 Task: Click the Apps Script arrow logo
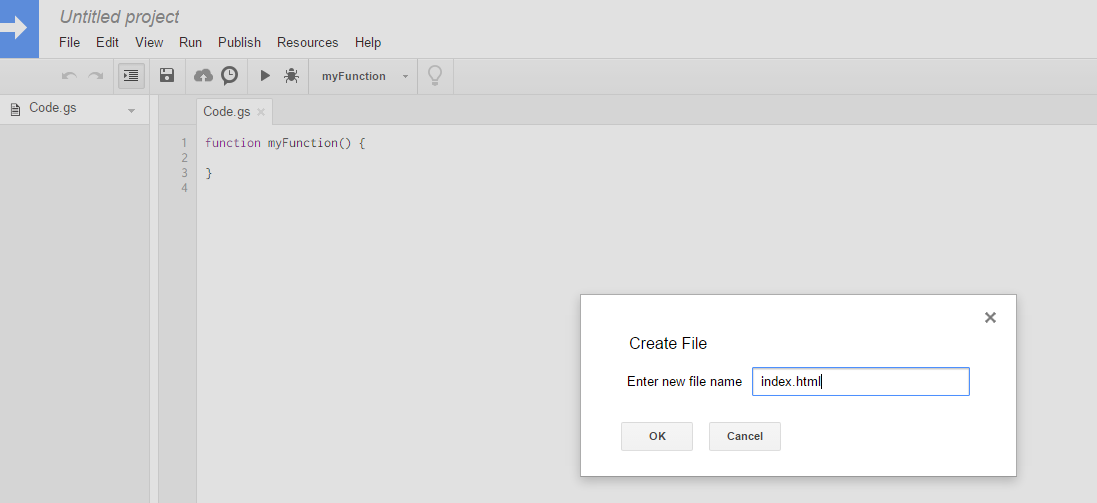pos(18,28)
